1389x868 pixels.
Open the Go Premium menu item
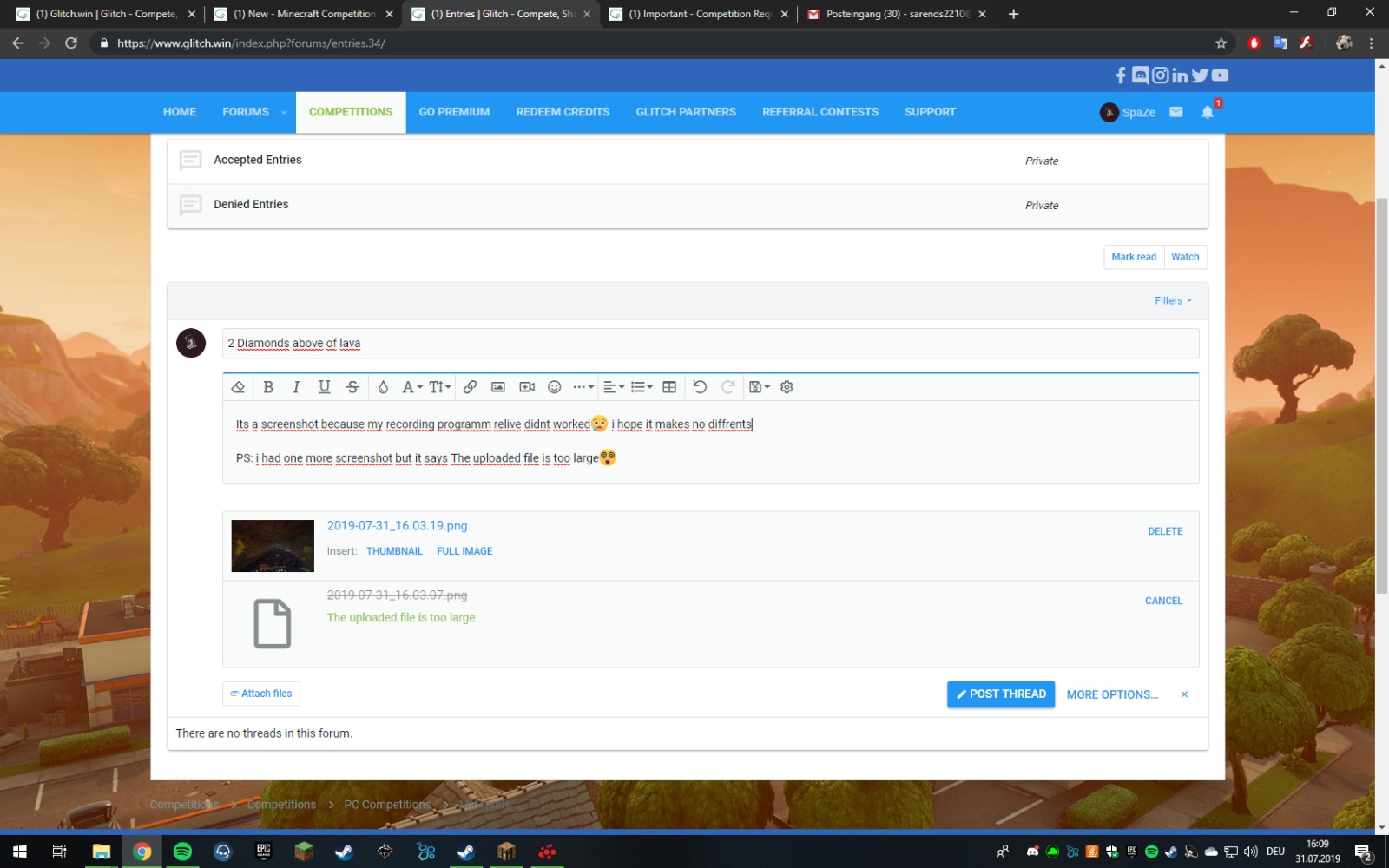click(454, 112)
